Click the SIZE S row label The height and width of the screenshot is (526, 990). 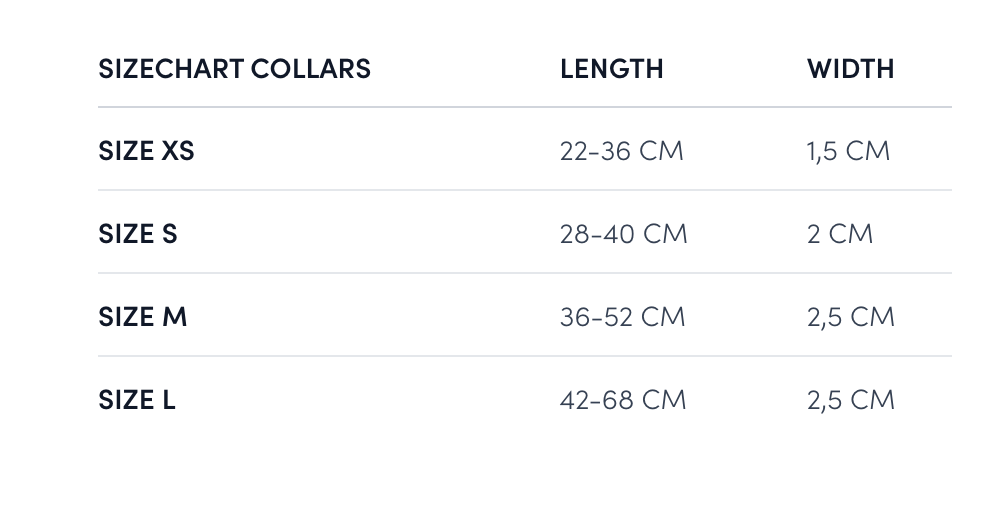[x=138, y=234]
